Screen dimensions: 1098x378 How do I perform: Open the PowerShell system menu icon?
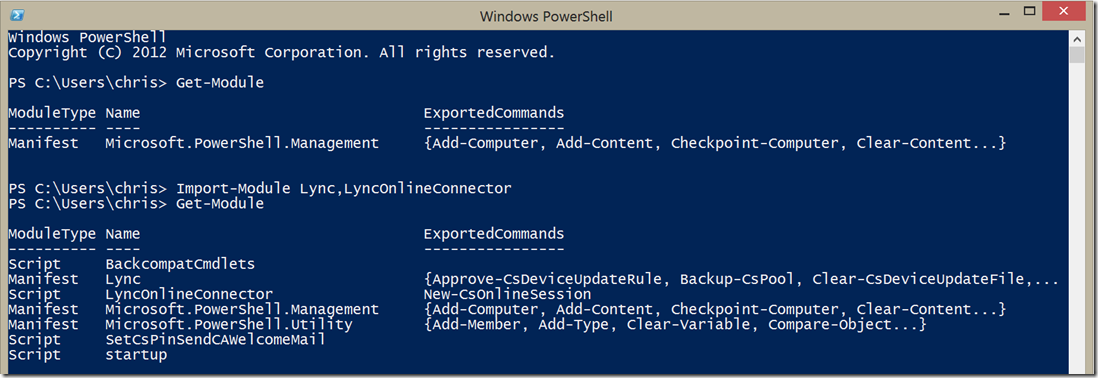pyautogui.click(x=17, y=15)
